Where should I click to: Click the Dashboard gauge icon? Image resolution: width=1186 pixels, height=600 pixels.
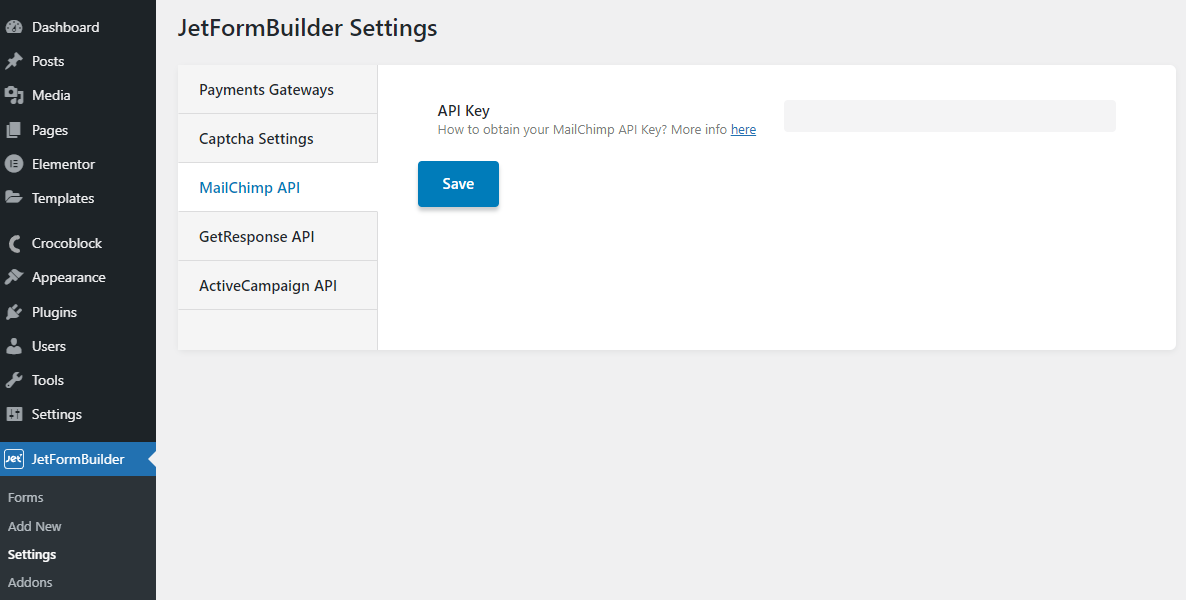(14, 27)
